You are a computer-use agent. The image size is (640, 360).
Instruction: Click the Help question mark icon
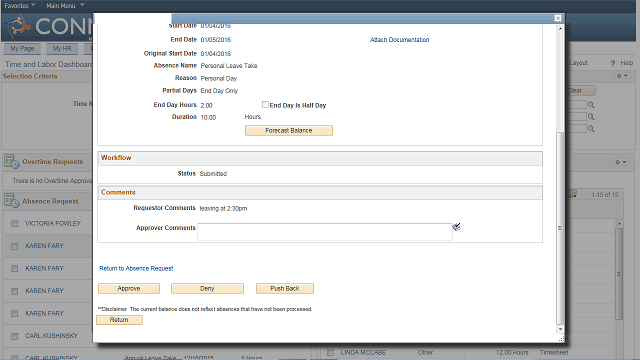coord(613,63)
